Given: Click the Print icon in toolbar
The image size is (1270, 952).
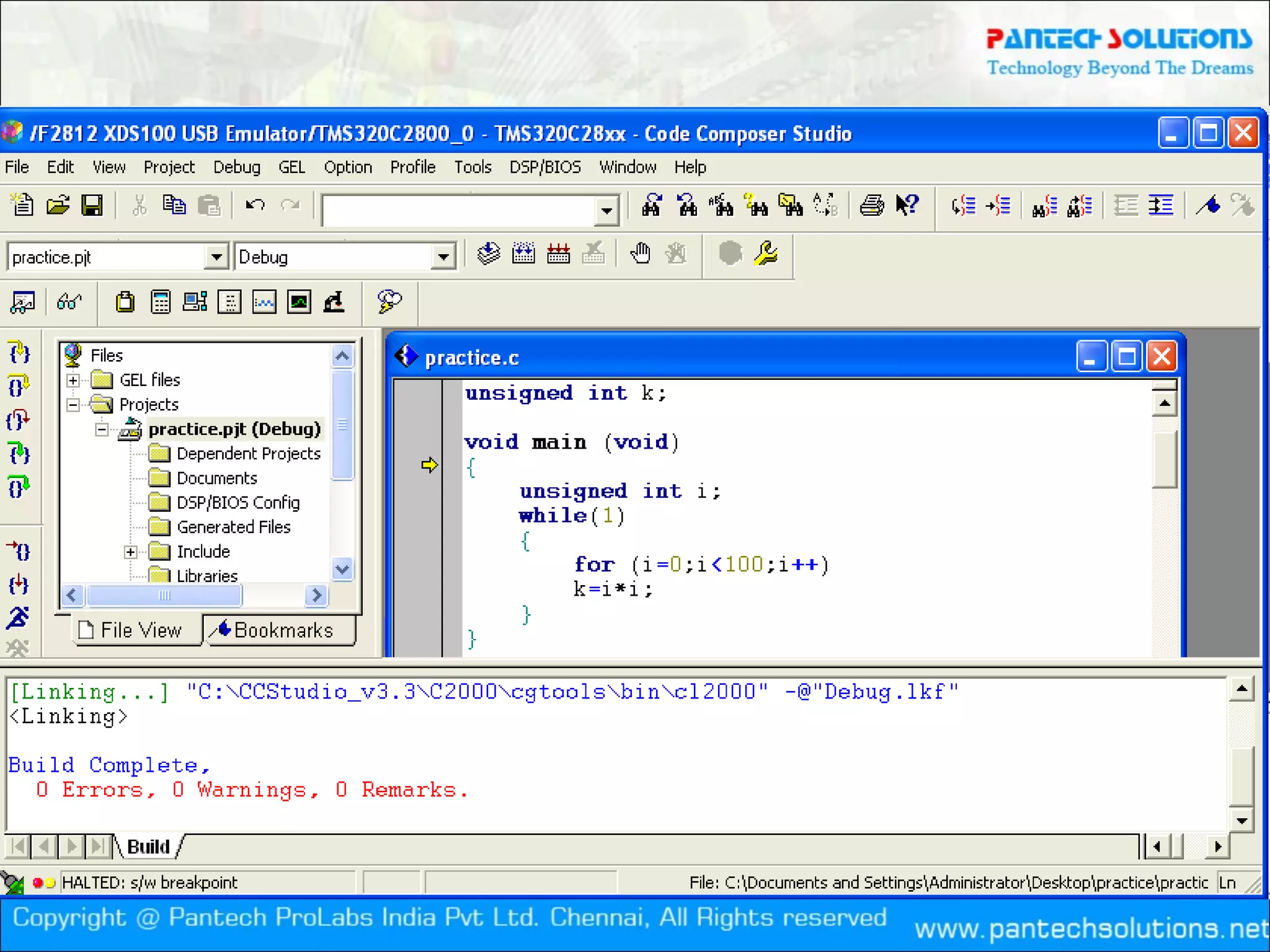Looking at the screenshot, I should tap(871, 205).
